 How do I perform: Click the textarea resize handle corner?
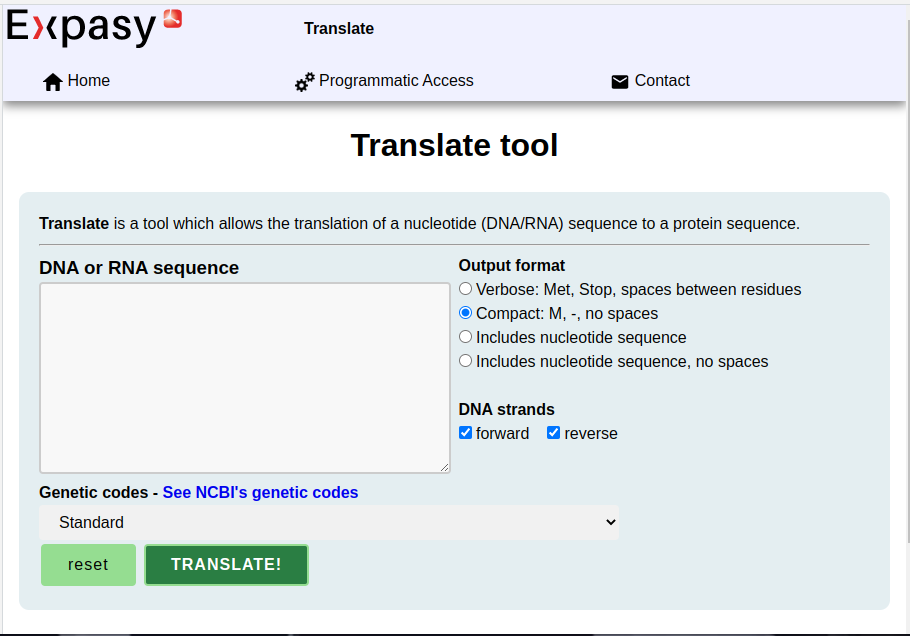pyautogui.click(x=445, y=467)
